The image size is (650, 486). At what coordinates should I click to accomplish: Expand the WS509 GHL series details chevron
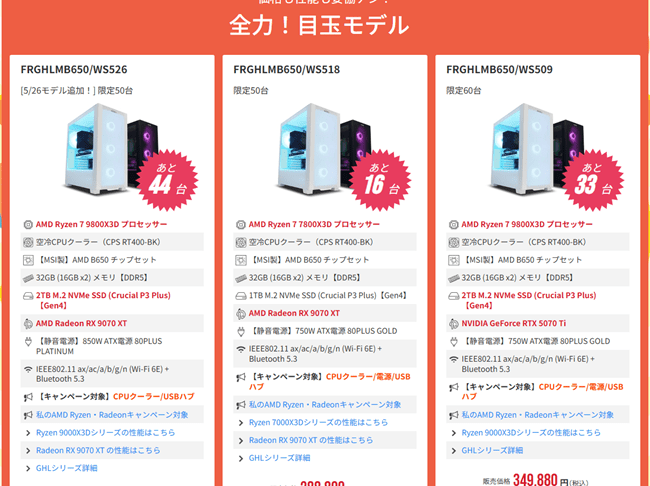point(454,451)
